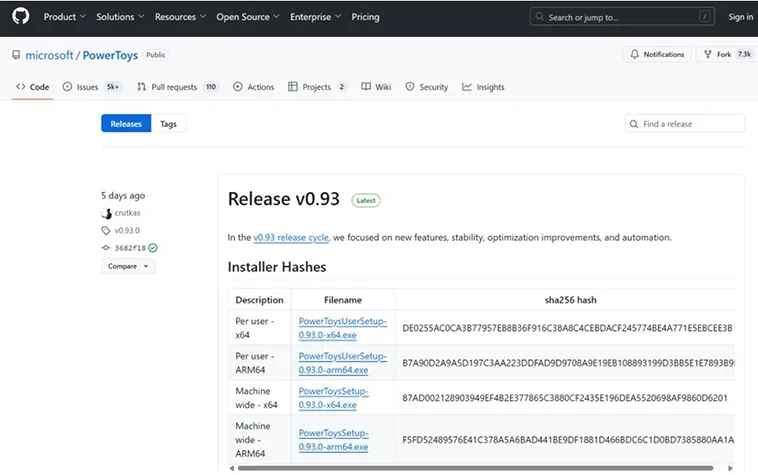Expand the Solutions dropdown menu
The image size is (758, 475).
119,17
